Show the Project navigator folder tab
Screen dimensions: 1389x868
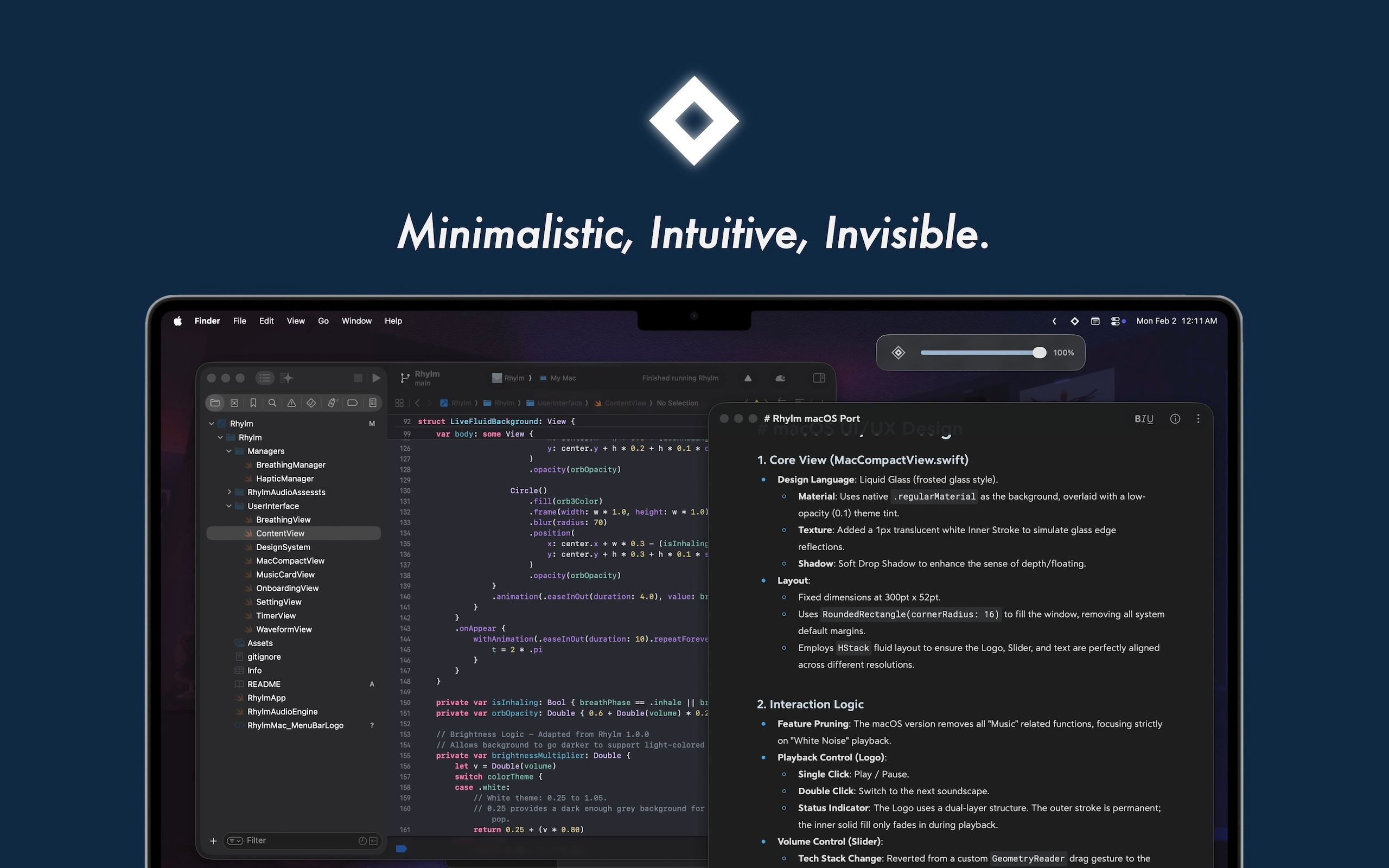(215, 403)
